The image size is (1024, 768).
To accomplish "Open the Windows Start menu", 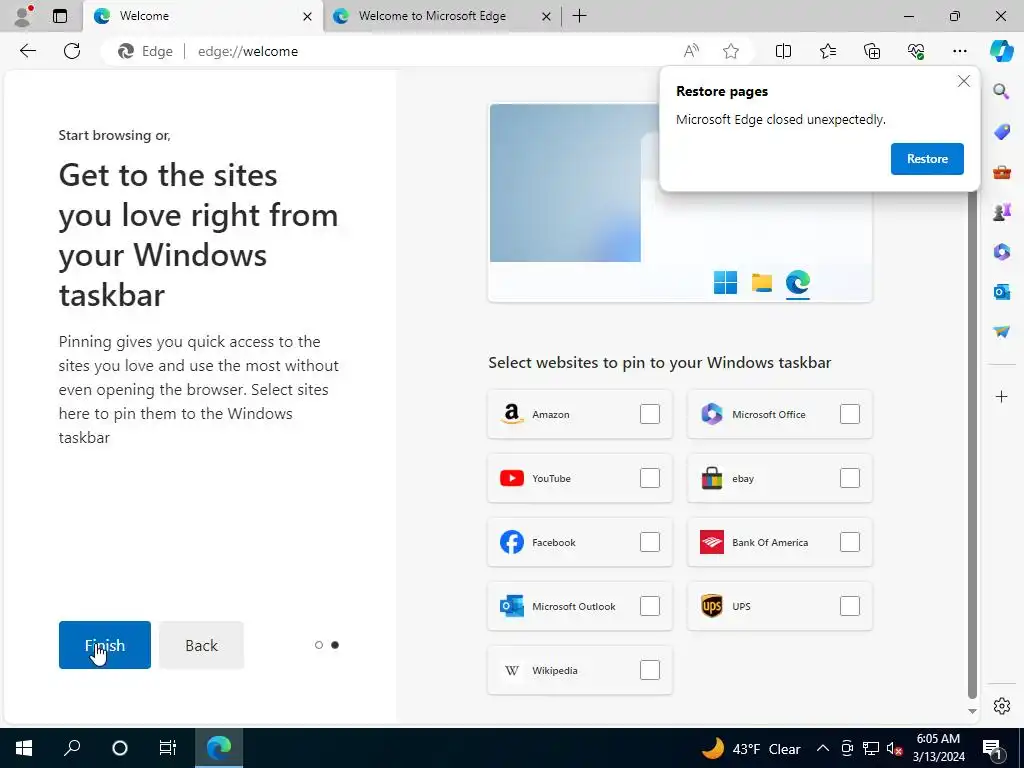I will point(24,748).
